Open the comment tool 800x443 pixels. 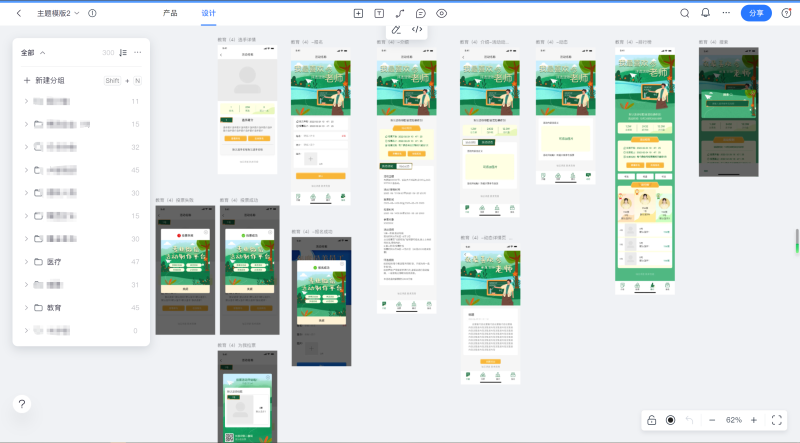pos(420,13)
